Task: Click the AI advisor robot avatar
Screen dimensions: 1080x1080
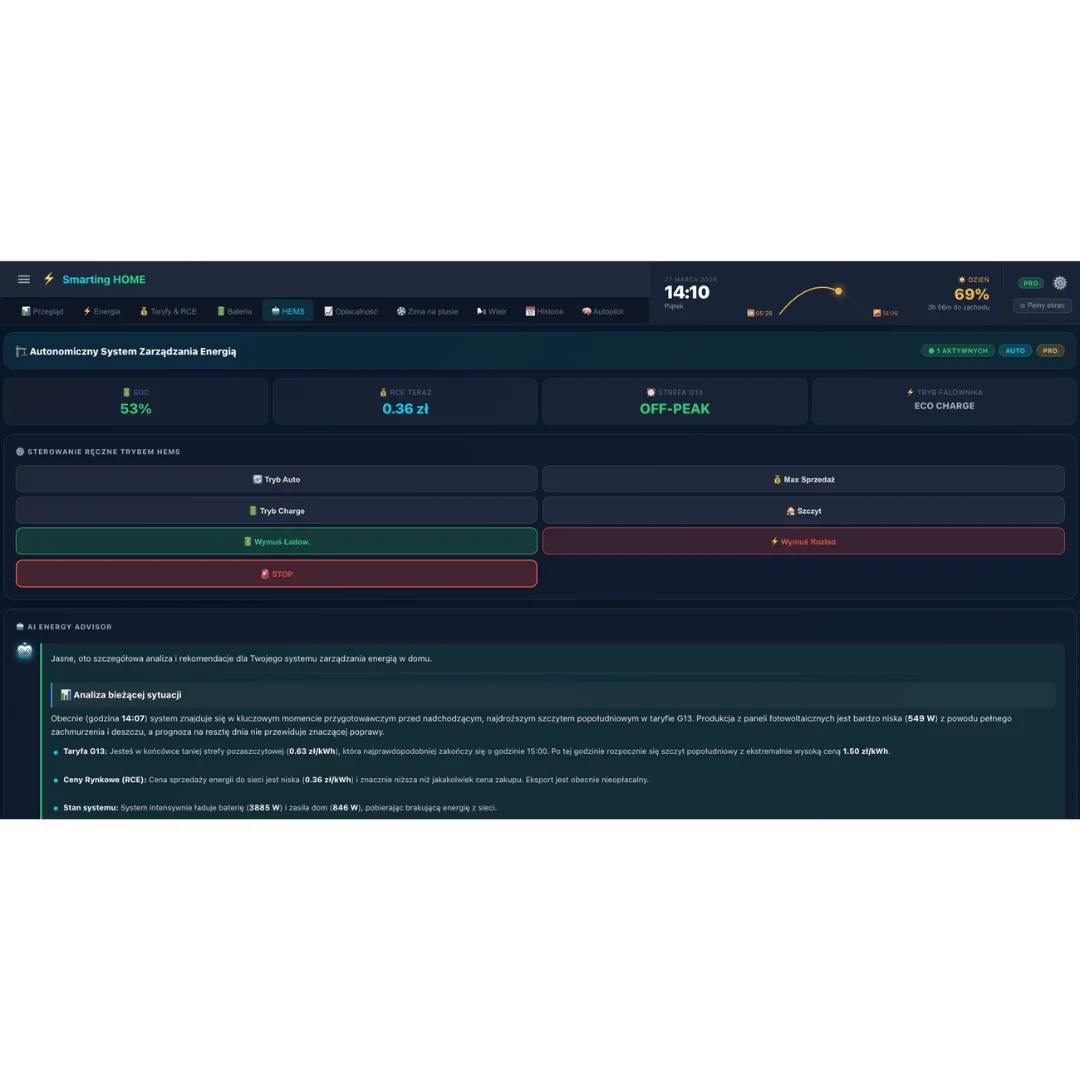Action: (x=25, y=651)
